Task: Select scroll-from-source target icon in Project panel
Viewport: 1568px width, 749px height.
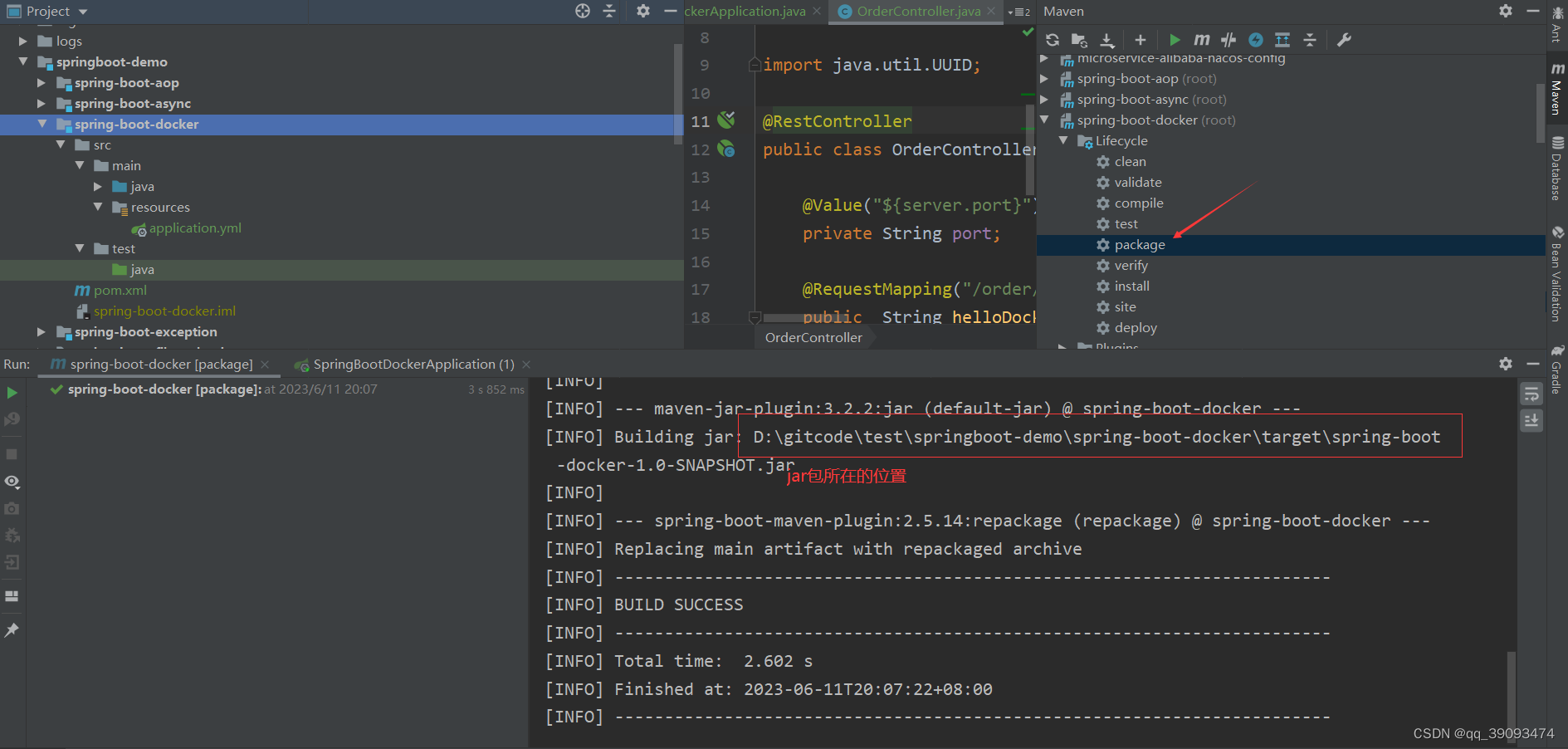Action: [583, 11]
